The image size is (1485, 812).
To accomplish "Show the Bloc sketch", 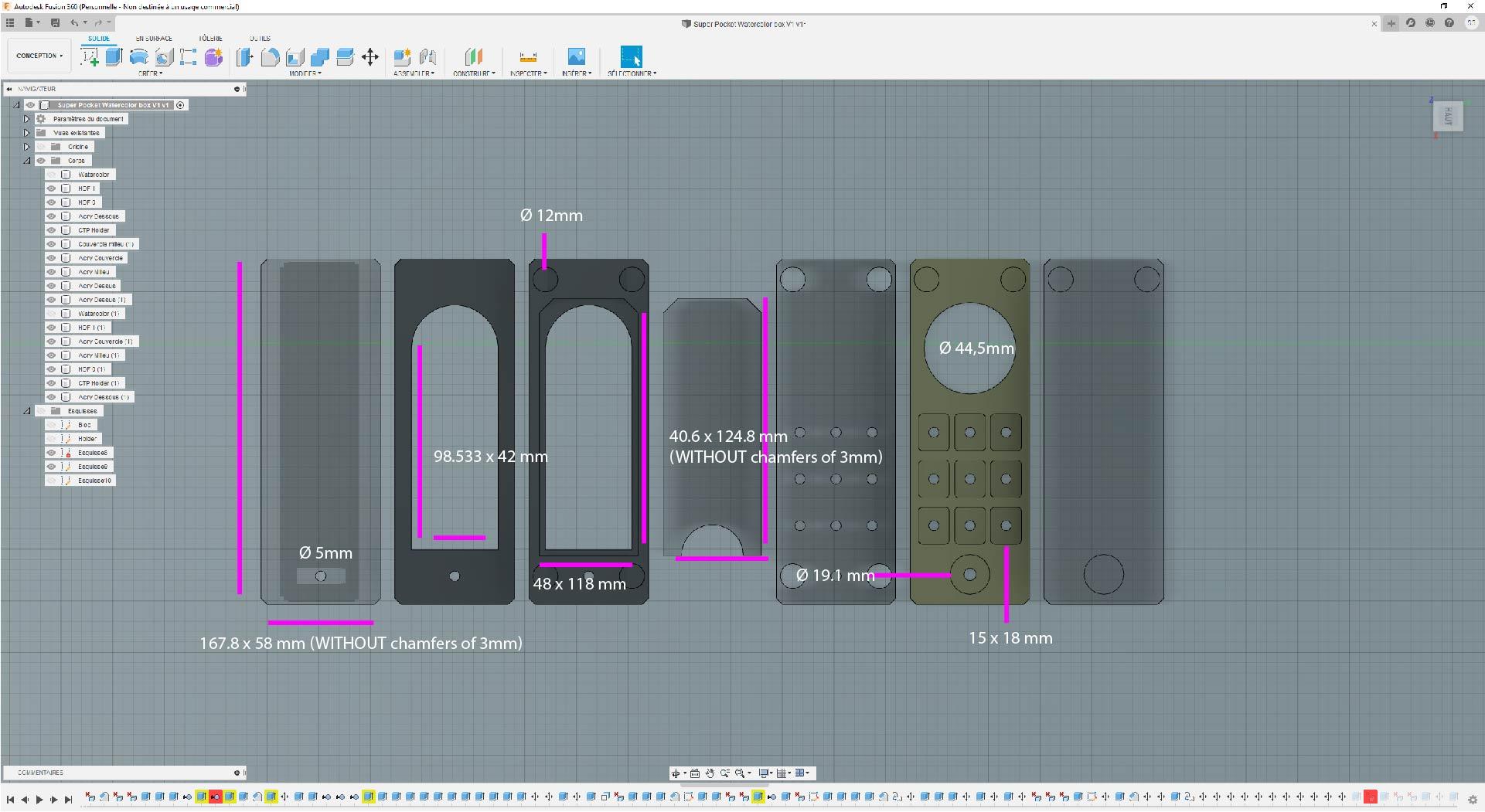I will point(52,425).
